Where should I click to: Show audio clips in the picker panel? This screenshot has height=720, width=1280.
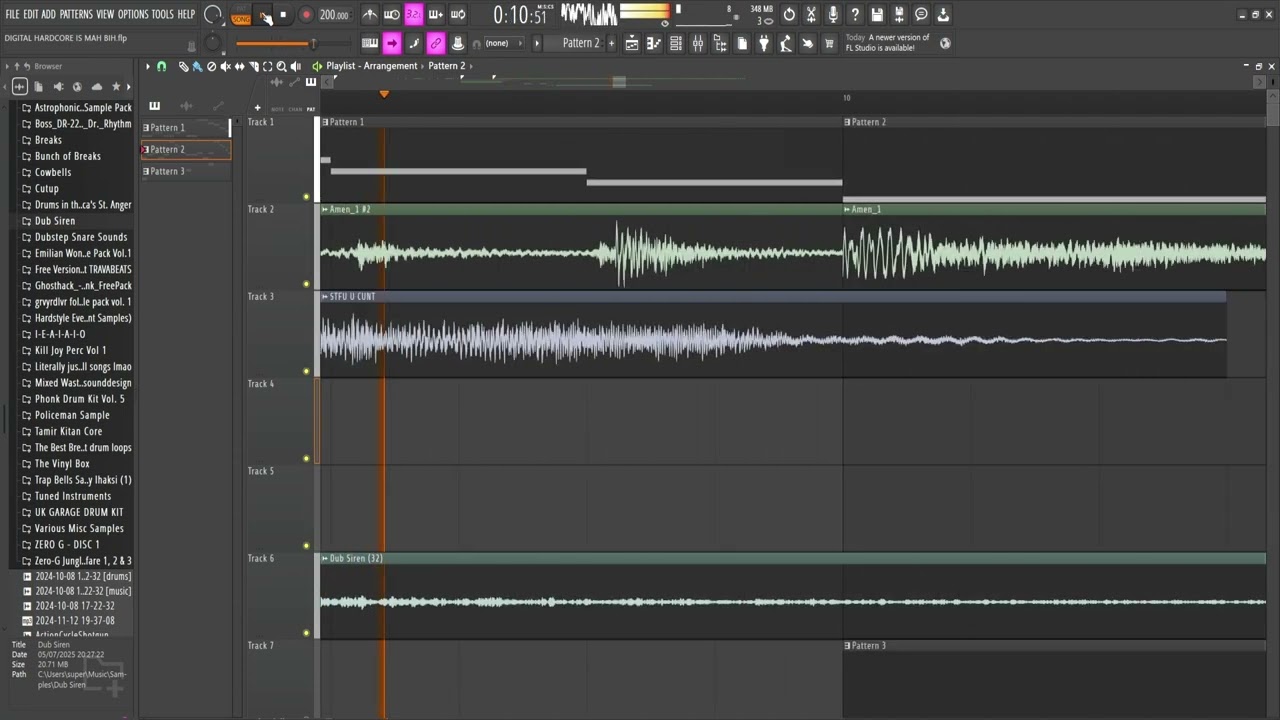coord(186,106)
